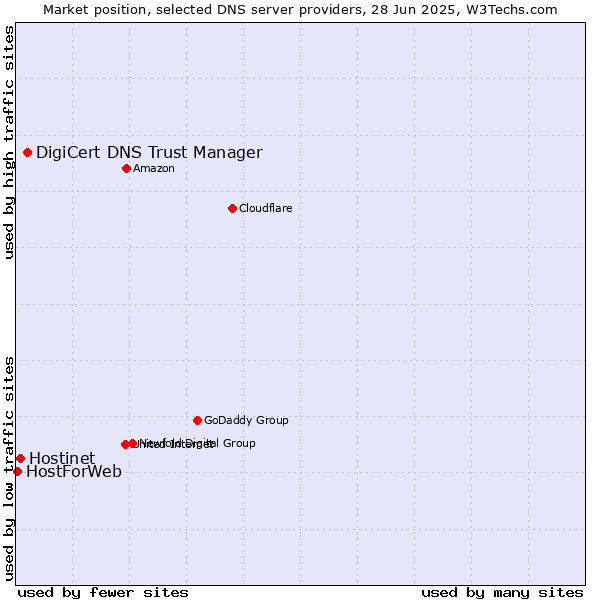Click the red Hostinet data point marker
The image size is (600, 600).
point(21,458)
